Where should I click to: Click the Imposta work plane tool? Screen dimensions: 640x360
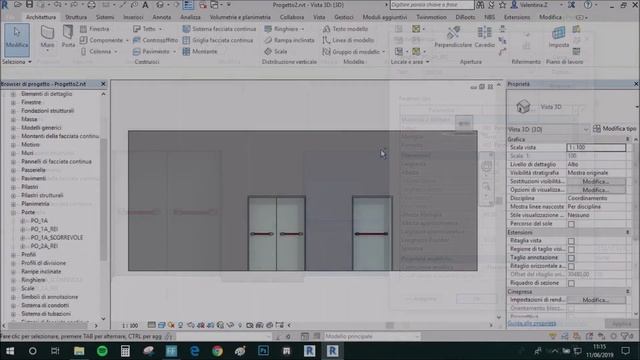coord(558,37)
